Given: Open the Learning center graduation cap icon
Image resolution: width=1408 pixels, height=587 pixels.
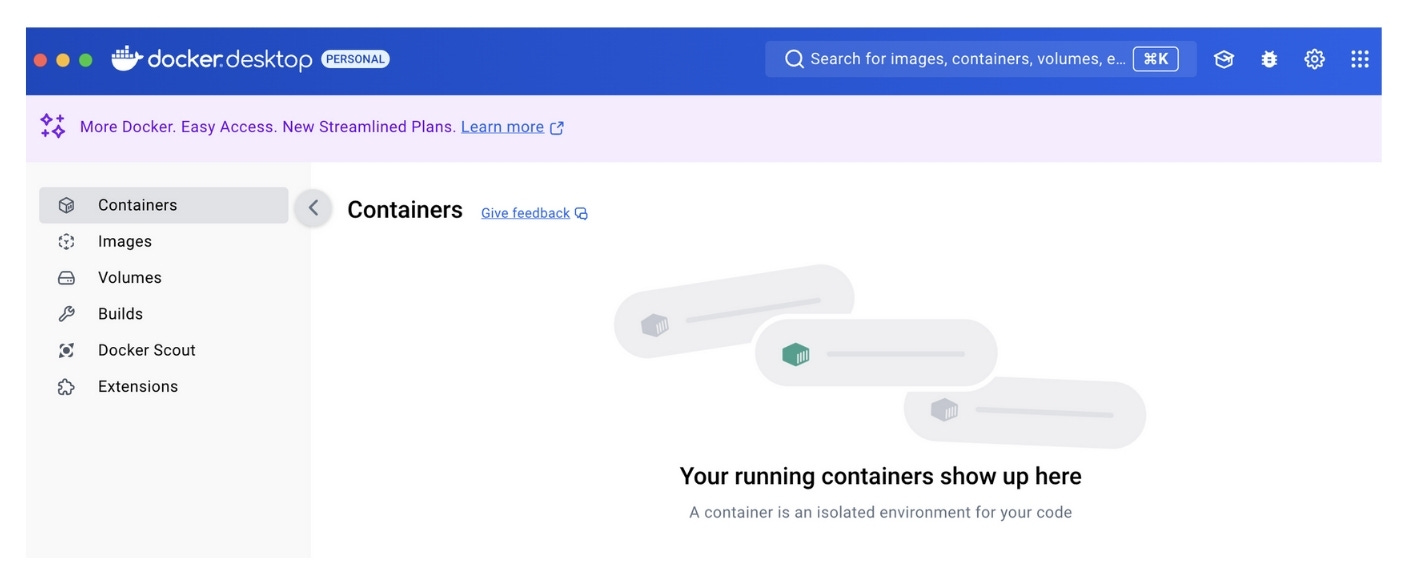Looking at the screenshot, I should 1223,59.
